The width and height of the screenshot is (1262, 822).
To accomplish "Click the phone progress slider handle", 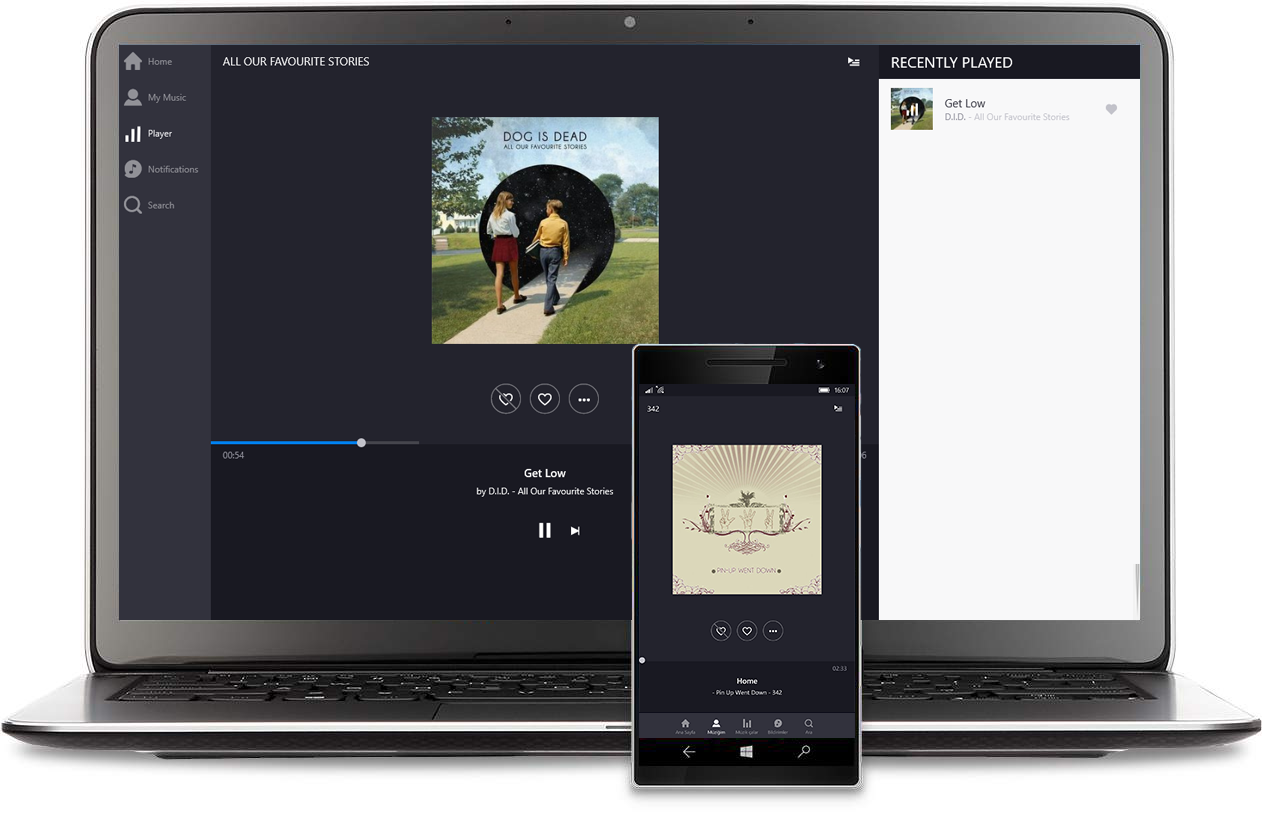I will click(642, 660).
